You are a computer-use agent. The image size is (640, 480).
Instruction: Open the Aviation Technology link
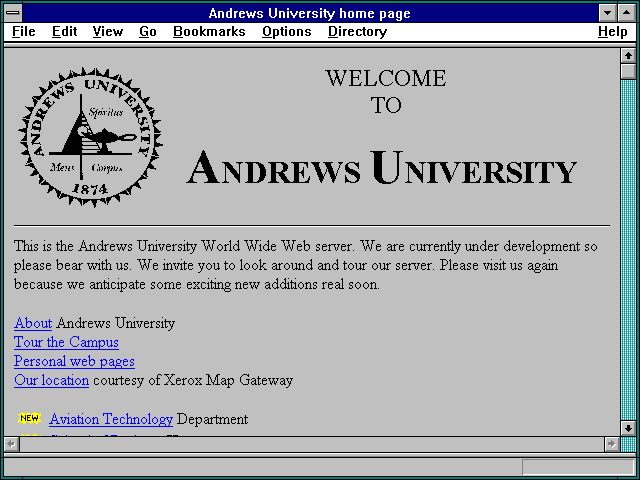(x=111, y=419)
